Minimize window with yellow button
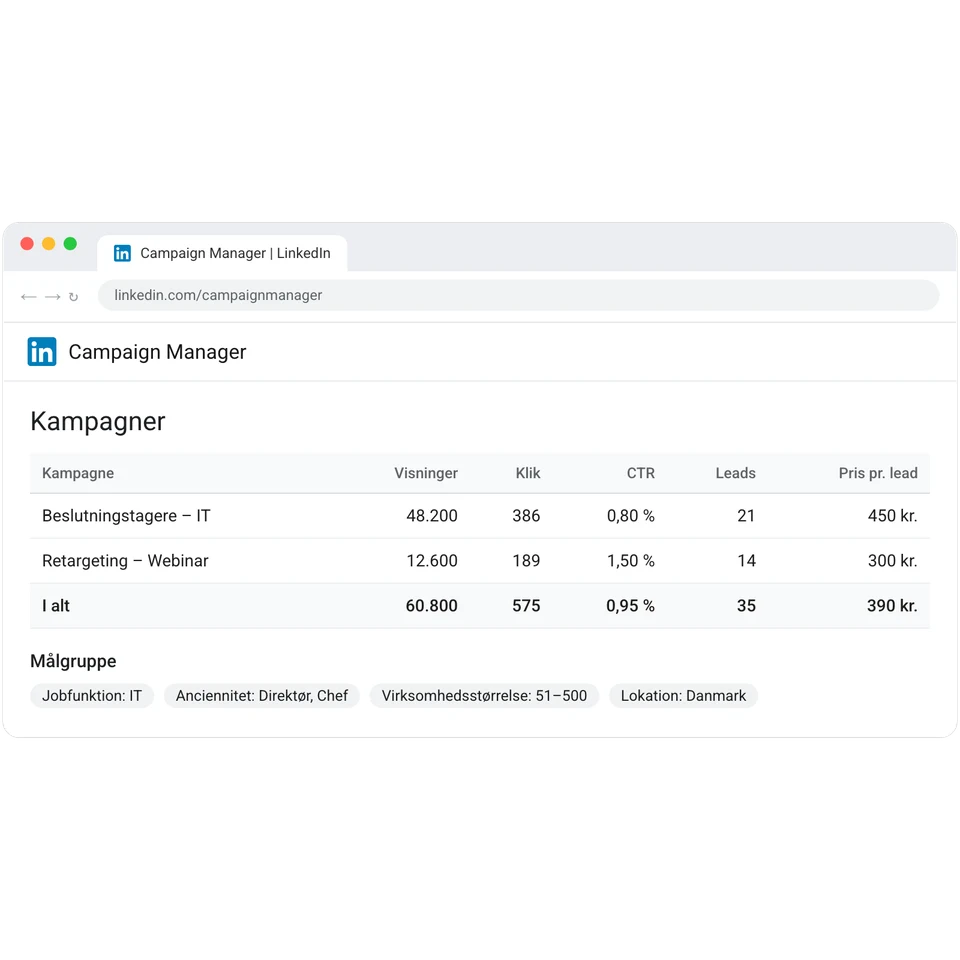 (48, 244)
